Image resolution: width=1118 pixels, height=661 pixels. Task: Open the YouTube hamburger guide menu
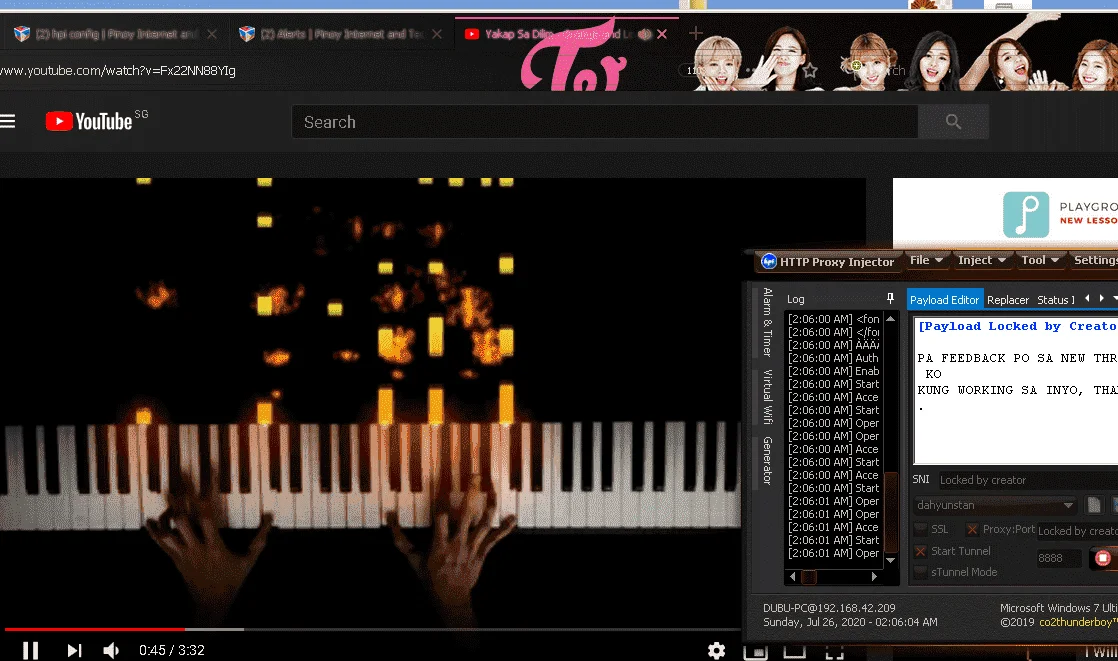pyautogui.click(x=7, y=121)
